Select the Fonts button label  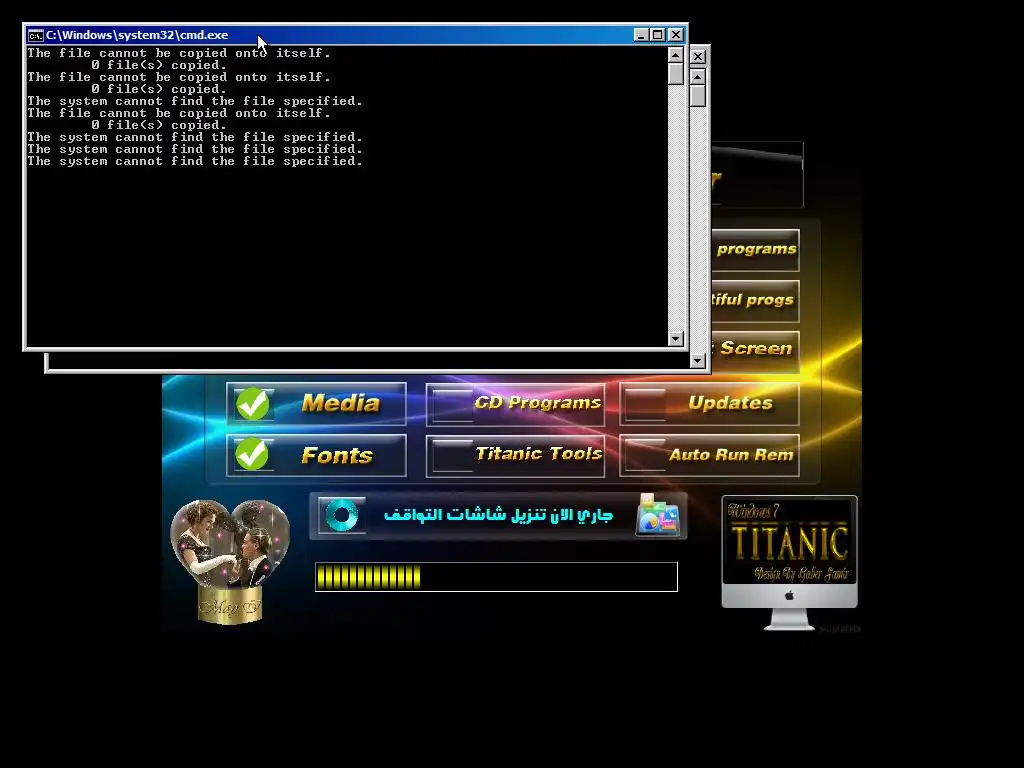tap(337, 455)
